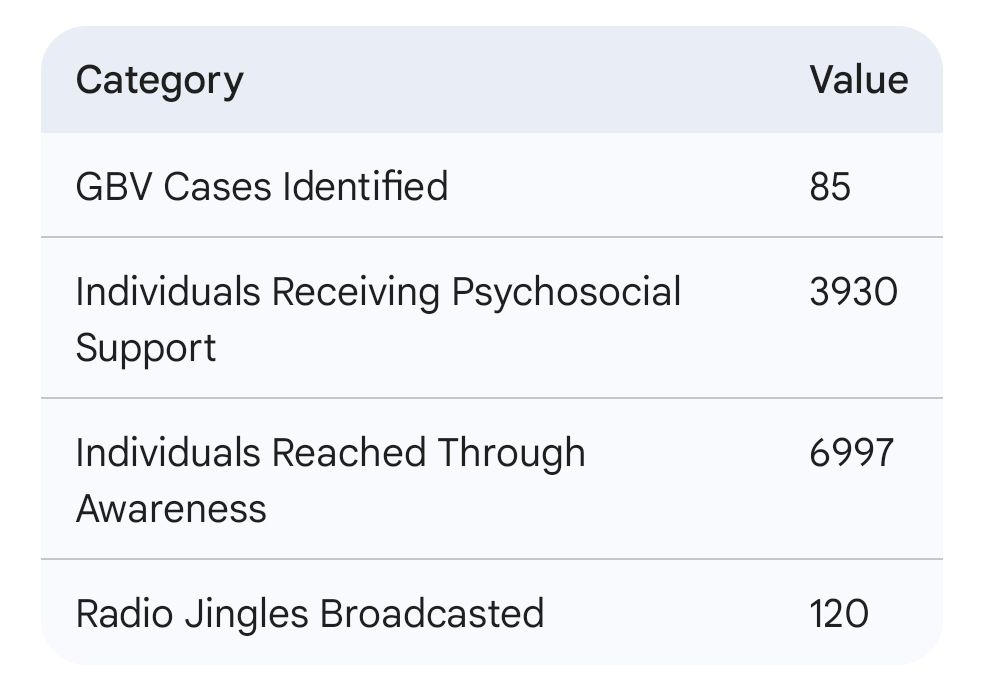Click the value 3930
Viewport: 988px width, 676px height.
[853, 292]
